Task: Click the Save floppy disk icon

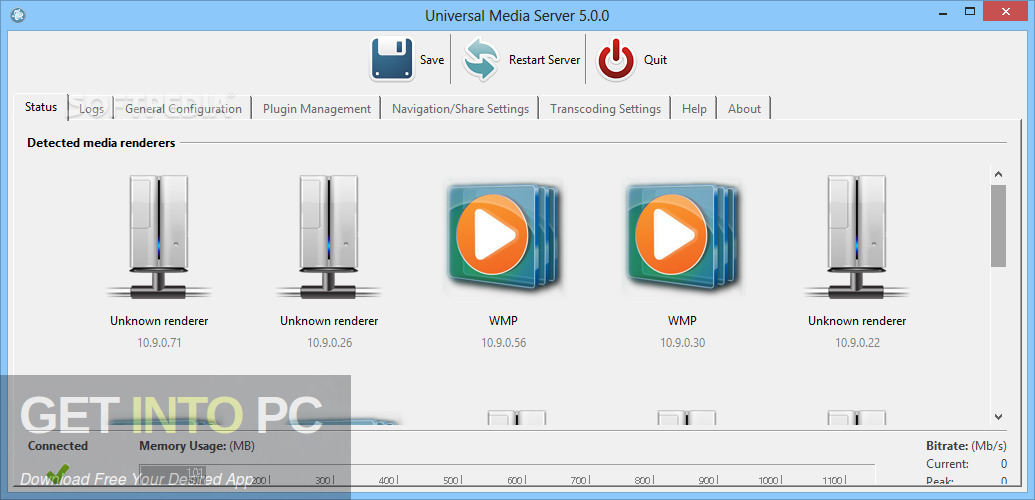Action: tap(392, 59)
